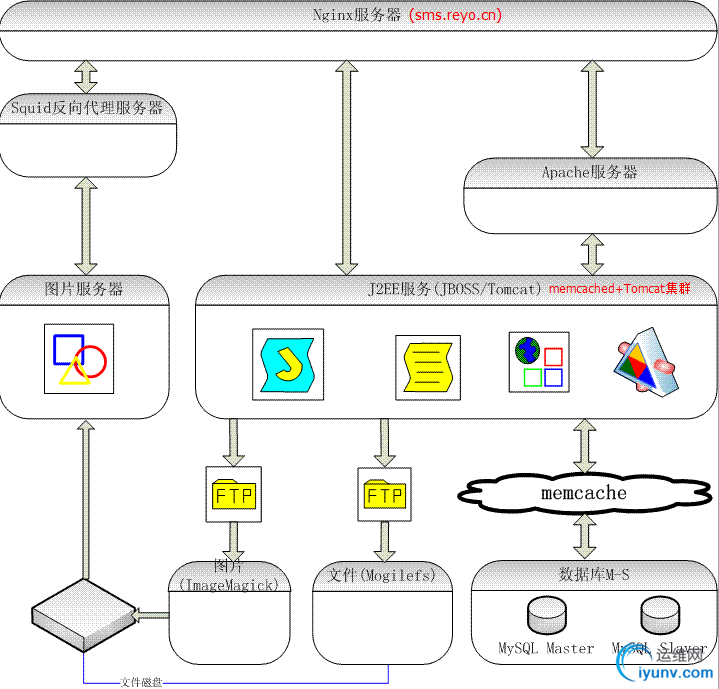Select the 文件(Mogilefs) box title
Viewport: 719px width, 689px height.
click(382, 575)
